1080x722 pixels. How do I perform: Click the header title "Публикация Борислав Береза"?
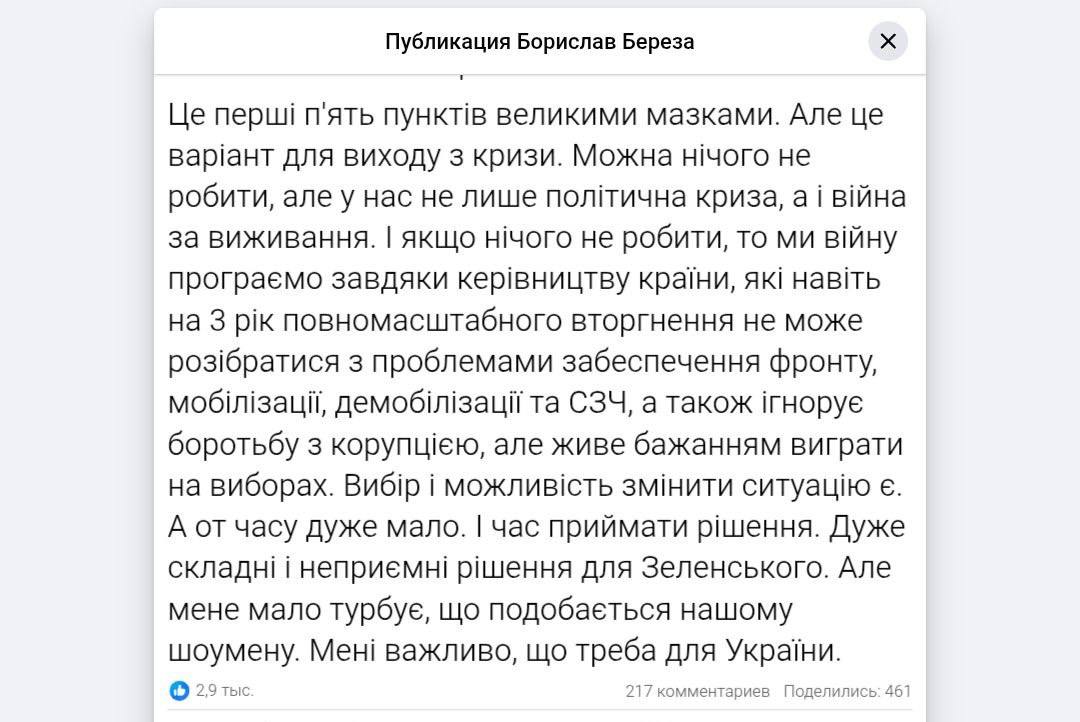coord(540,42)
